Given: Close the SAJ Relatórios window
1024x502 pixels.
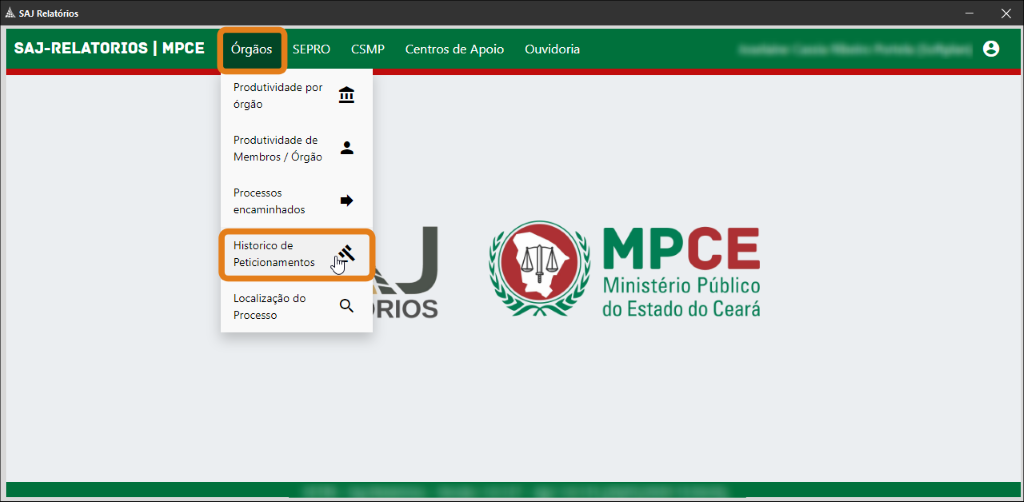Looking at the screenshot, I should tap(1006, 13).
